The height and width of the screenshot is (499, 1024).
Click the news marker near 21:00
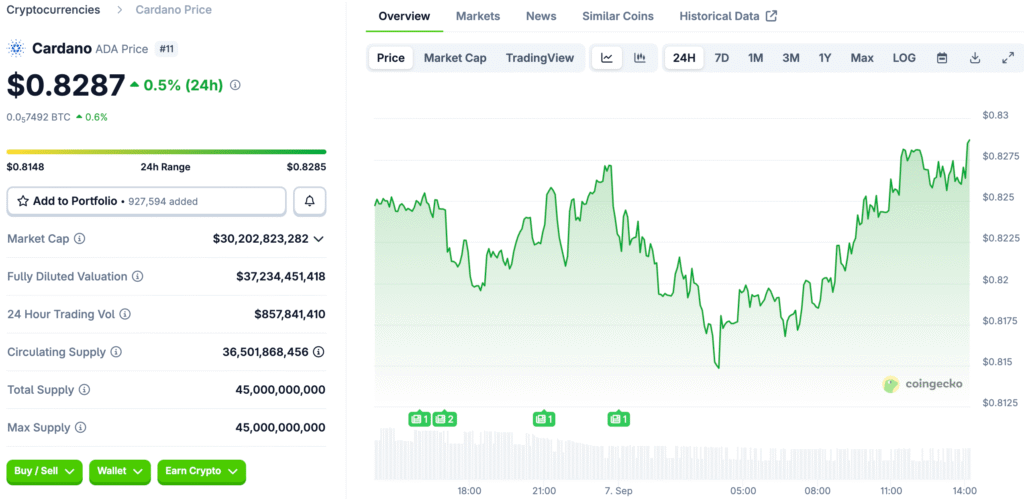click(544, 419)
